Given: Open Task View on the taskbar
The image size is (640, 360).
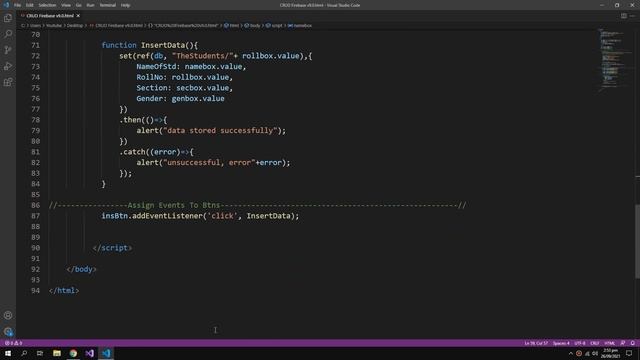Looking at the screenshot, I should (40, 353).
